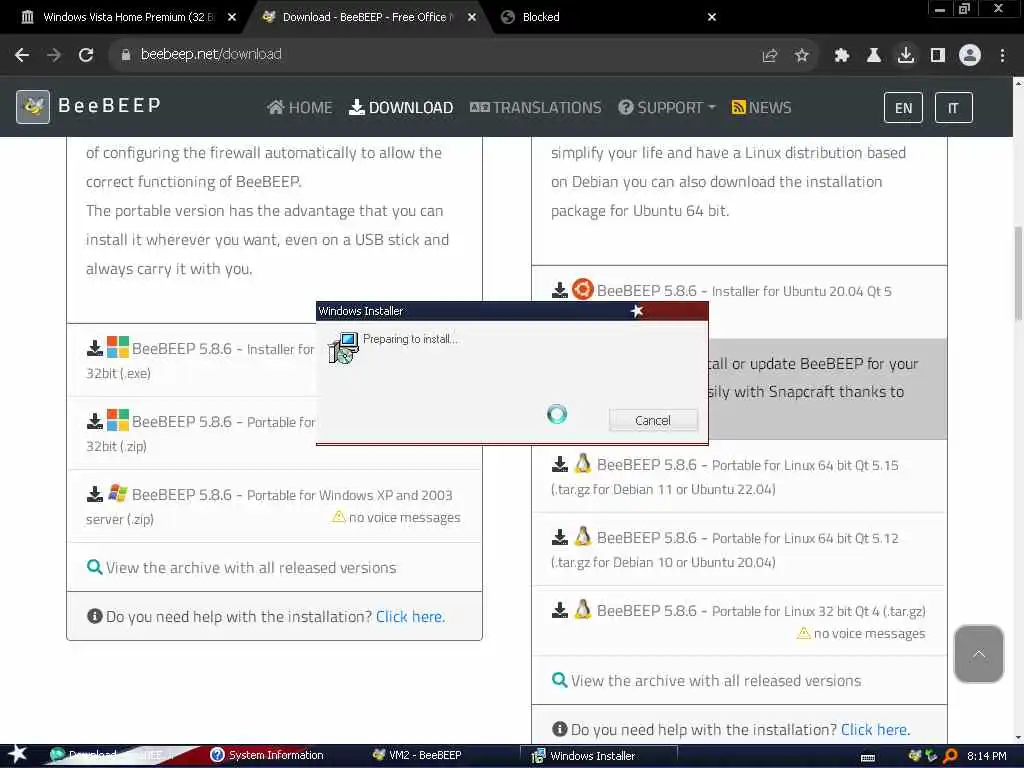
Task: Click the browser forward arrow
Action: click(x=54, y=55)
